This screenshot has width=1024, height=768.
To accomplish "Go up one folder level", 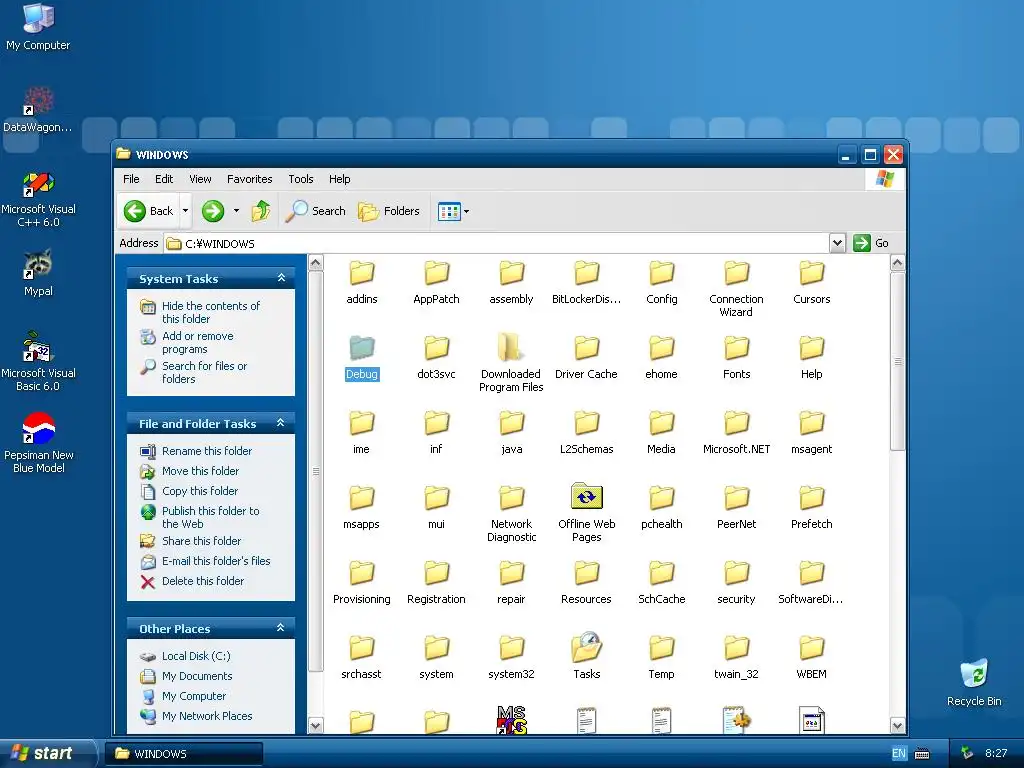I will 261,211.
